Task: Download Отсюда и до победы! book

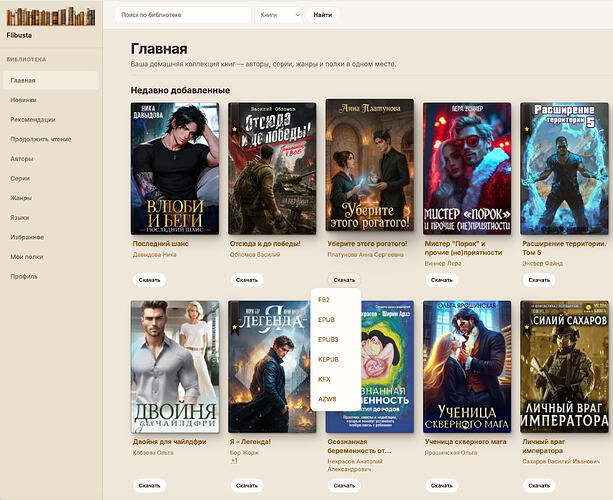Action: [247, 280]
